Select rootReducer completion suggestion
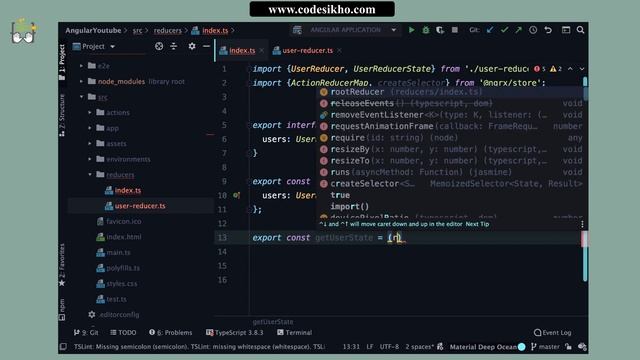Screen dimensions: 640x360 tap(451, 92)
